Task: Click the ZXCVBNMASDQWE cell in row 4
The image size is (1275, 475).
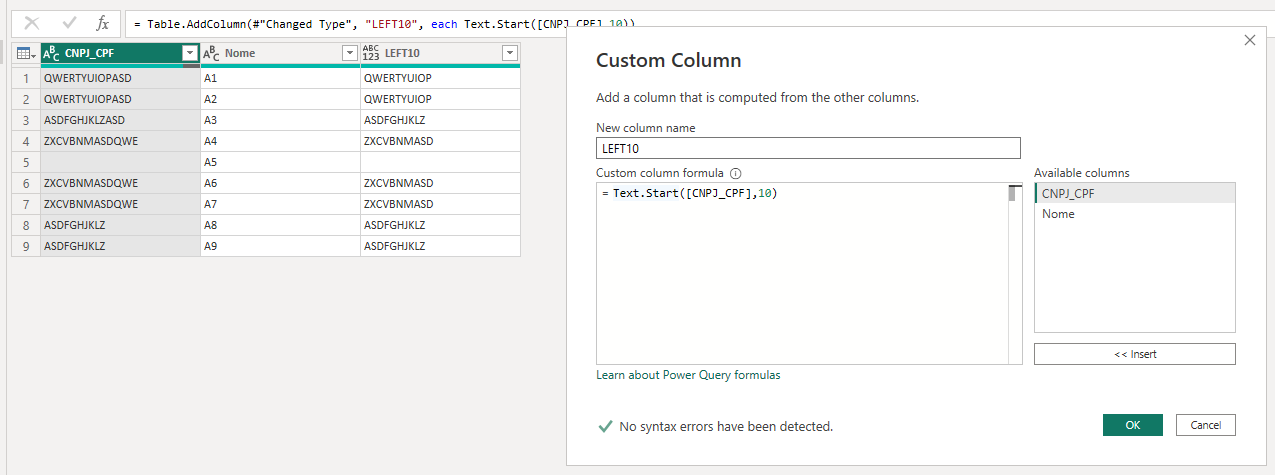Action: tap(120, 141)
